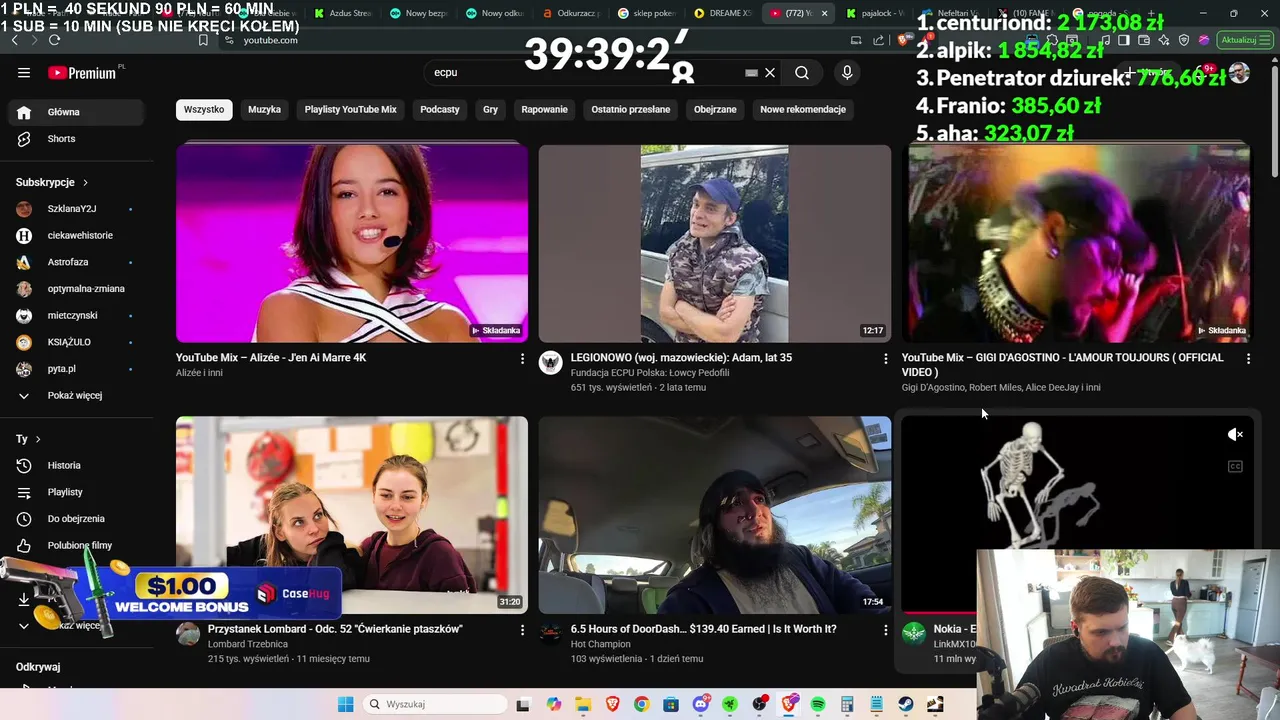This screenshot has width=1280, height=720.
Task: Open DoorDash 6.5 Hours video thumbnail
Action: pyautogui.click(x=715, y=514)
